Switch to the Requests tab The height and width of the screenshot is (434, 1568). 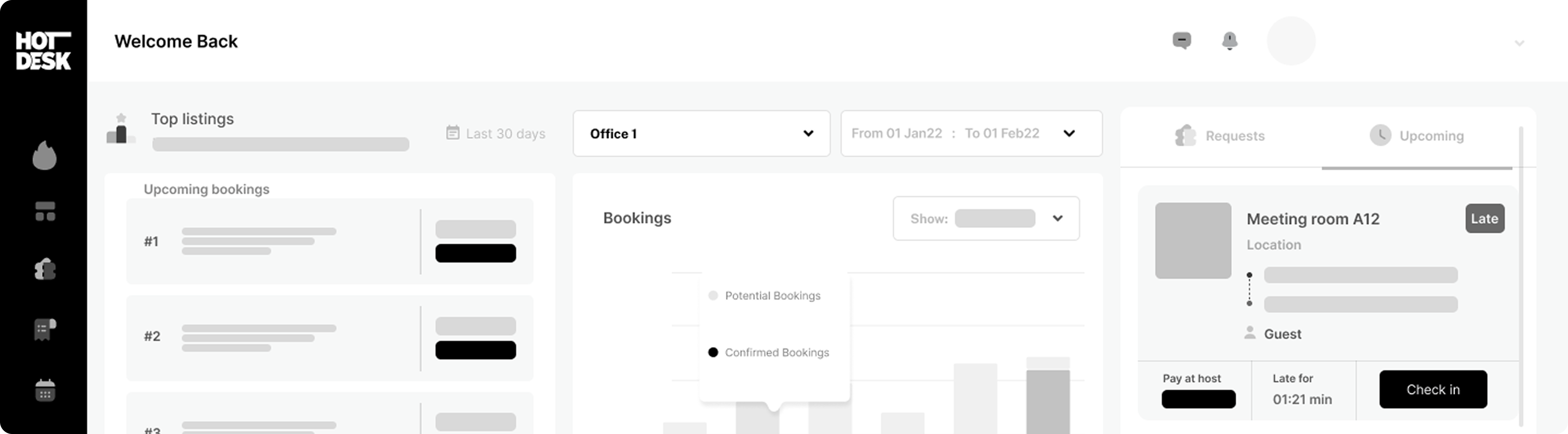point(1220,136)
